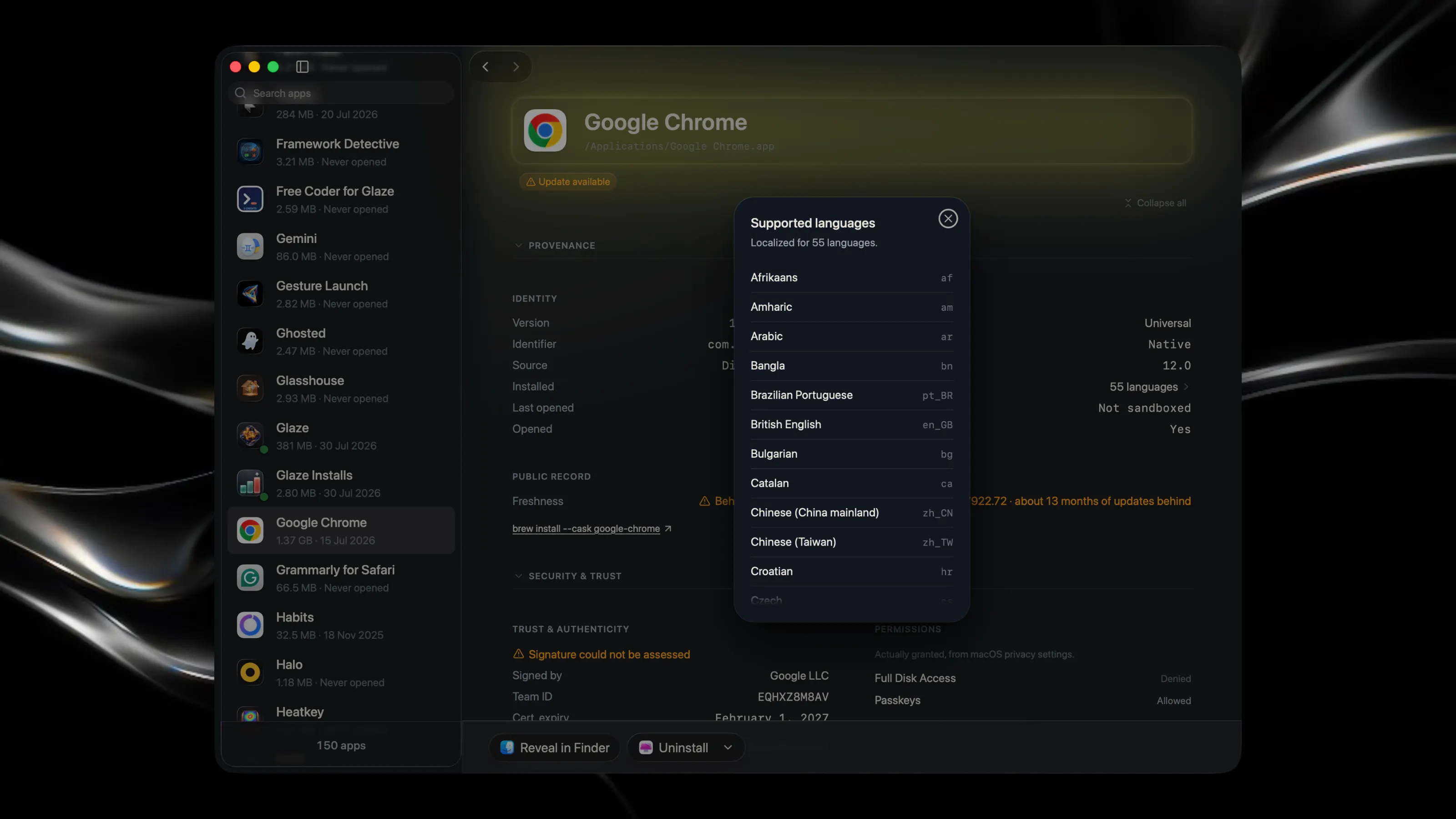The image size is (1456, 819).
Task: Click the Framework Detective app icon
Action: (250, 152)
